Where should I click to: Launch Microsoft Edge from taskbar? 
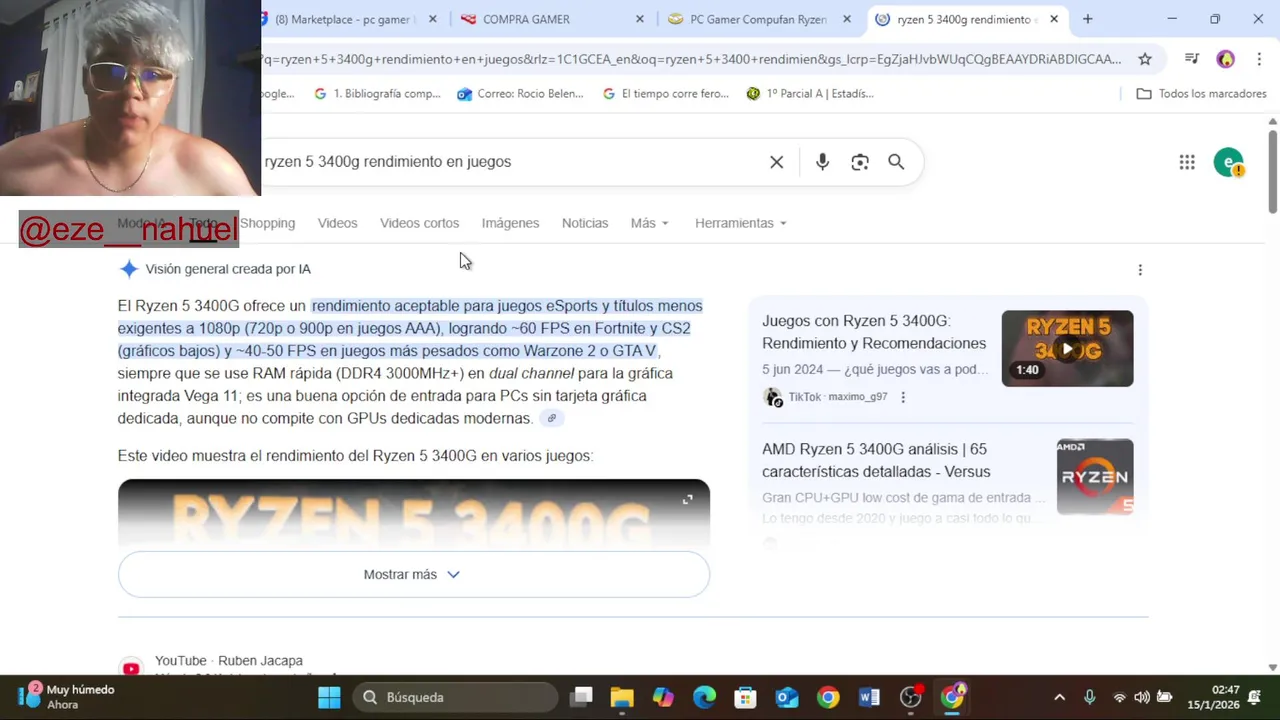coord(704,697)
